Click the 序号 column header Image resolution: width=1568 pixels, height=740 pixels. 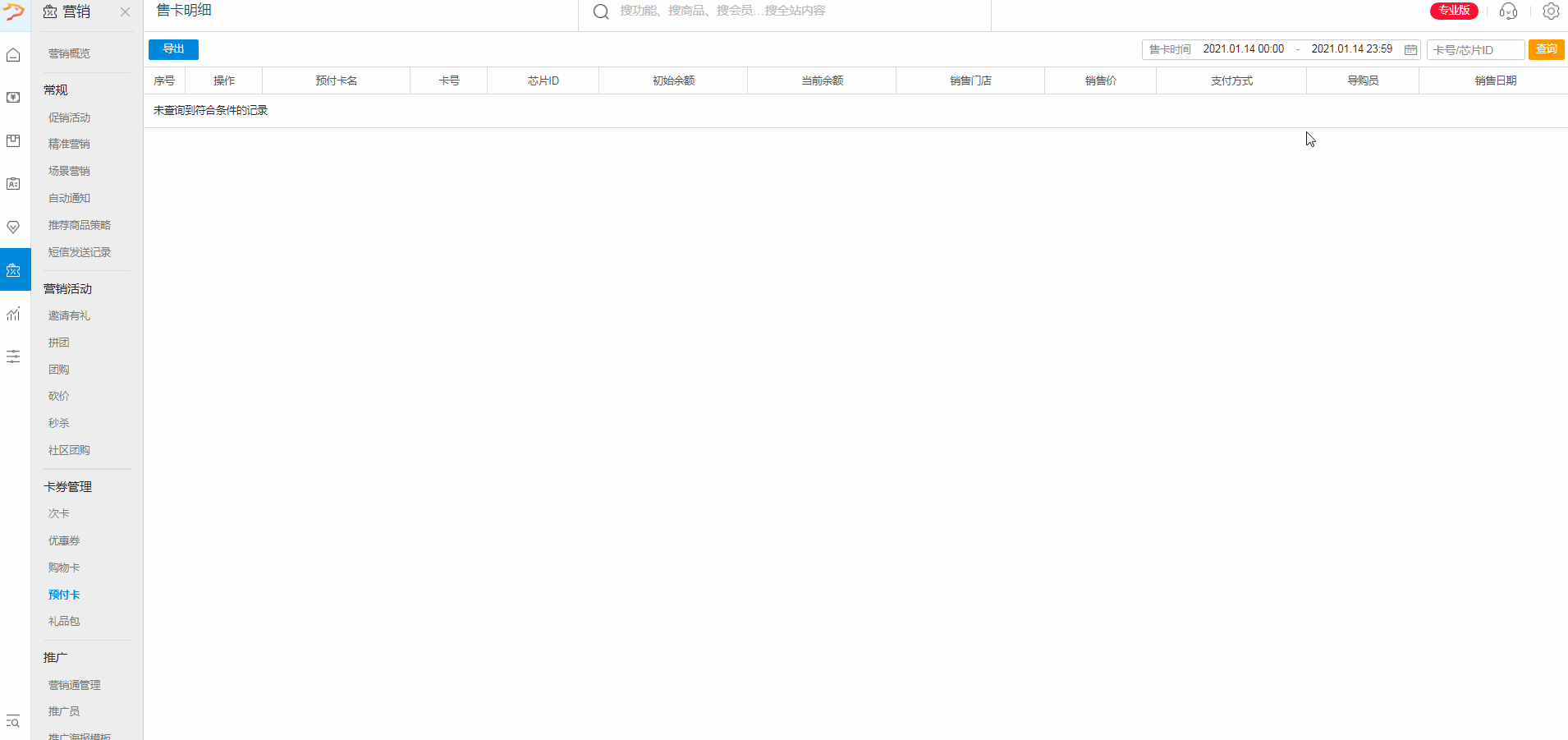pyautogui.click(x=164, y=80)
